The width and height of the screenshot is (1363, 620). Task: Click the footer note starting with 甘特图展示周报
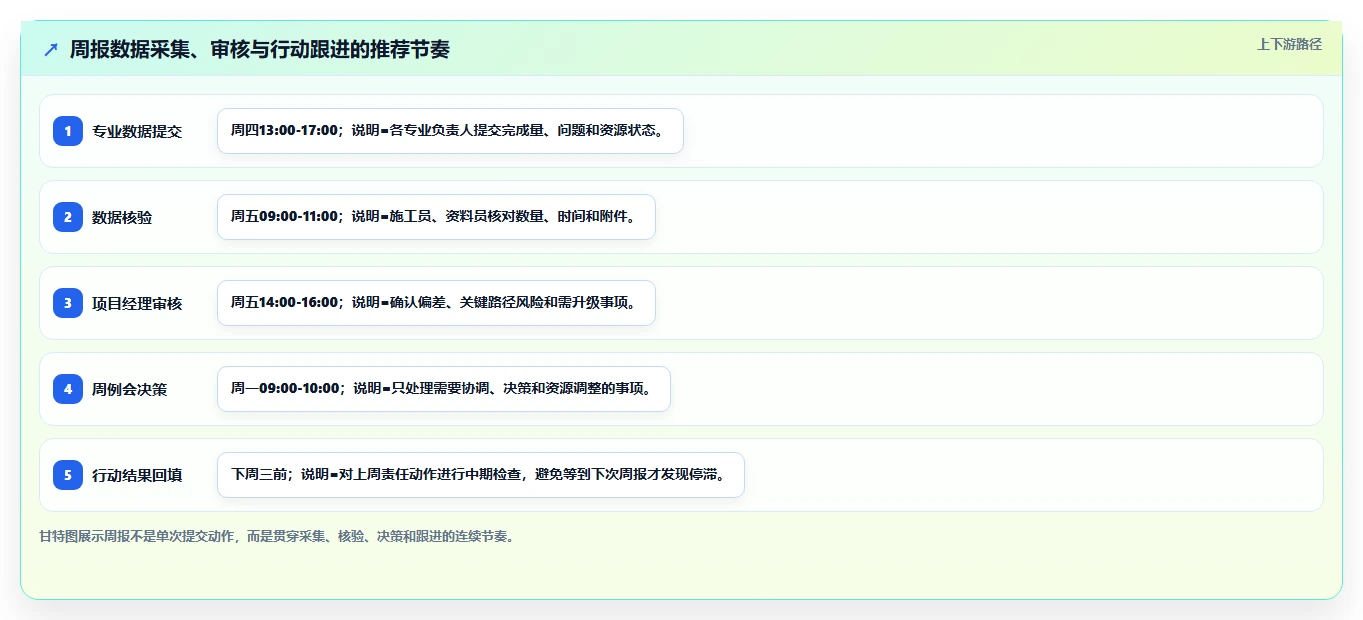[x=278, y=536]
